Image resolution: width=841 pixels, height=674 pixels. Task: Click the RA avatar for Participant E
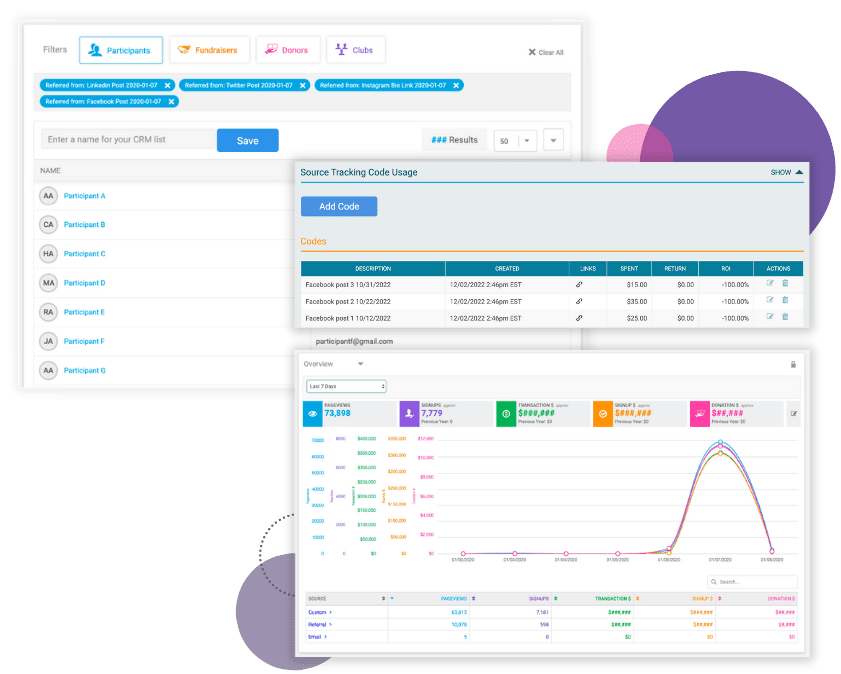[48, 312]
